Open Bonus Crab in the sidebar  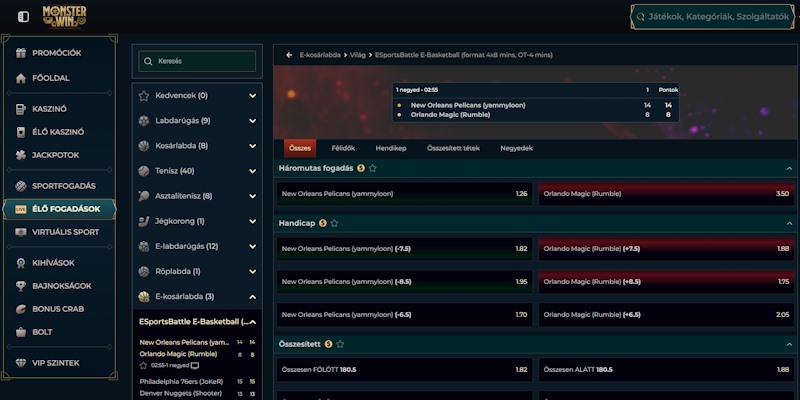click(59, 309)
